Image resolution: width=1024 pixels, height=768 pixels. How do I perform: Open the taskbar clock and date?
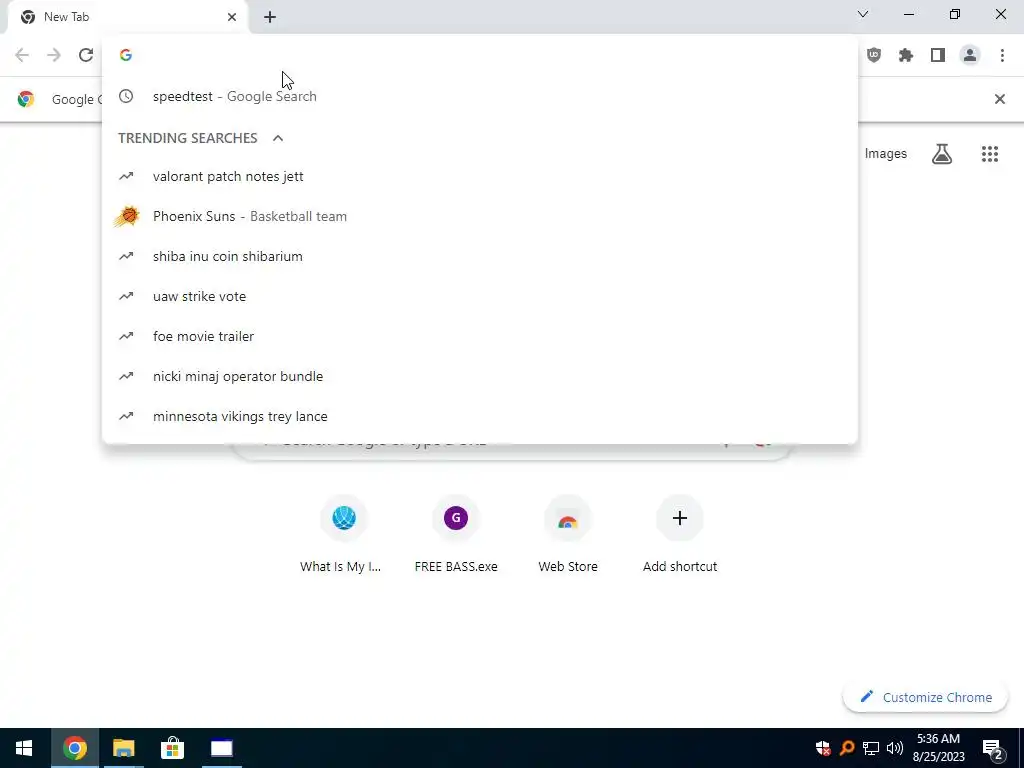click(938, 748)
